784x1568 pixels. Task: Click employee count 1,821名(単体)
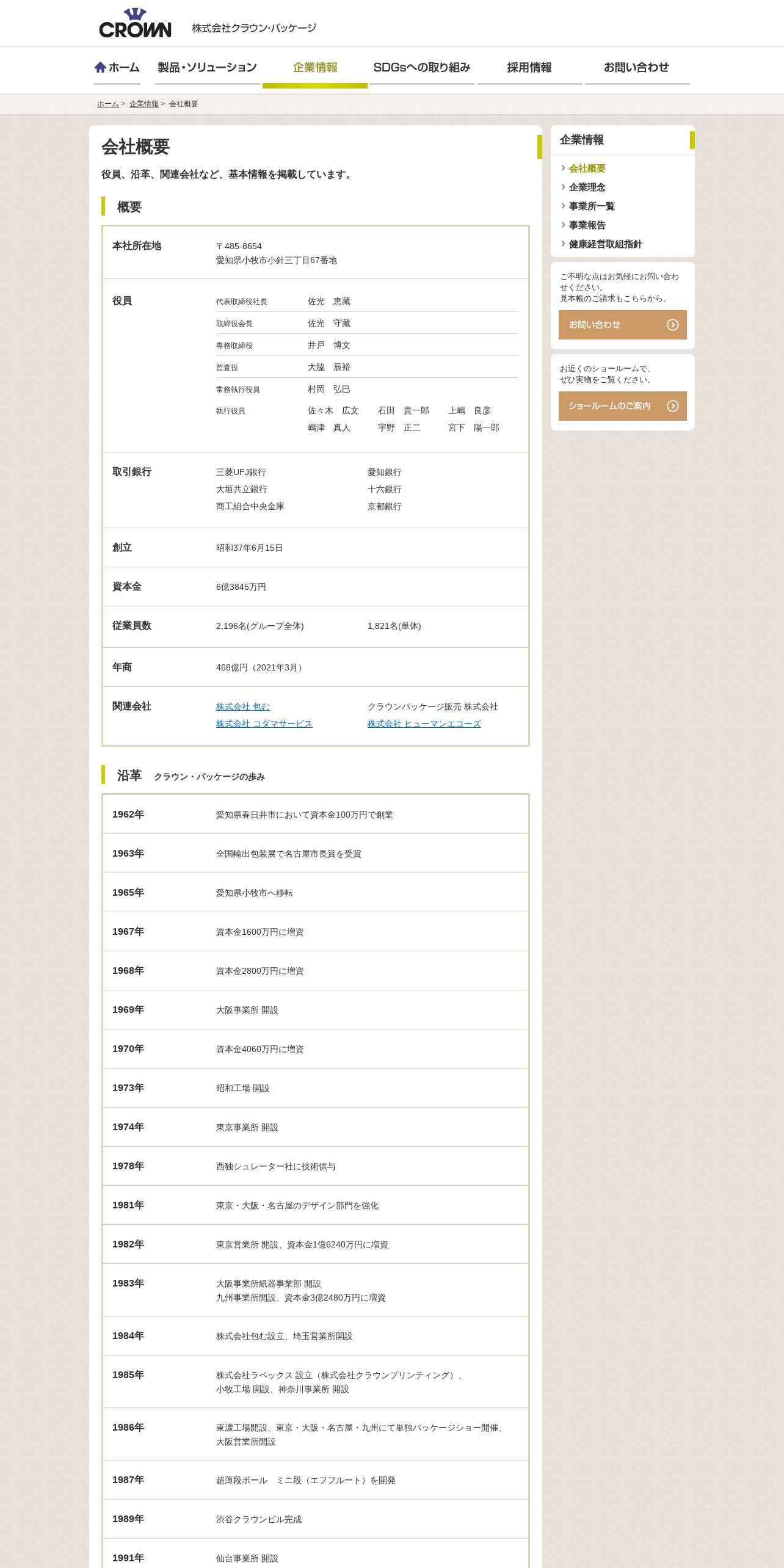394,626
